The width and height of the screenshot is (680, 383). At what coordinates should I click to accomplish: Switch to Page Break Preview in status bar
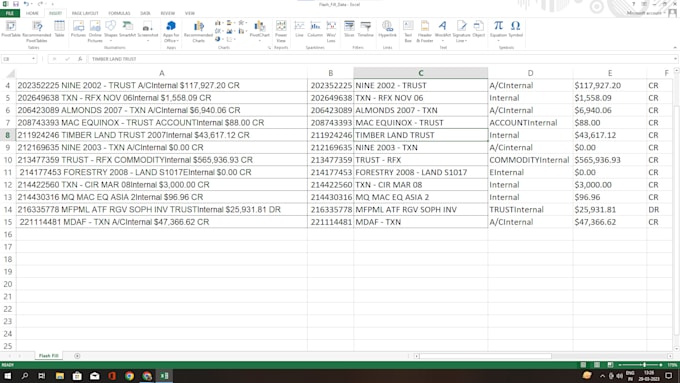(610, 365)
